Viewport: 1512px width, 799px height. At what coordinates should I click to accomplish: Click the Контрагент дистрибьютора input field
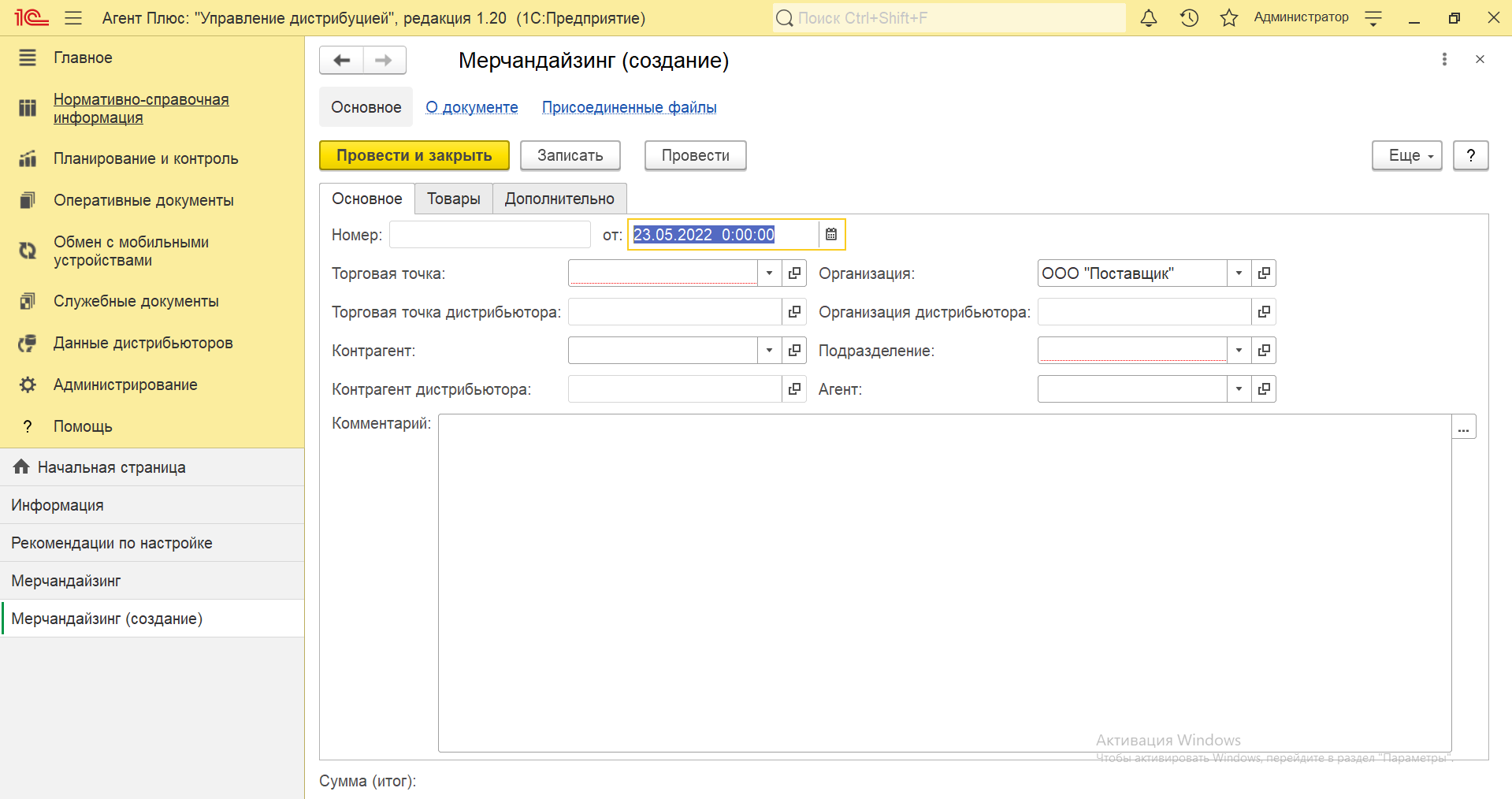coord(675,388)
